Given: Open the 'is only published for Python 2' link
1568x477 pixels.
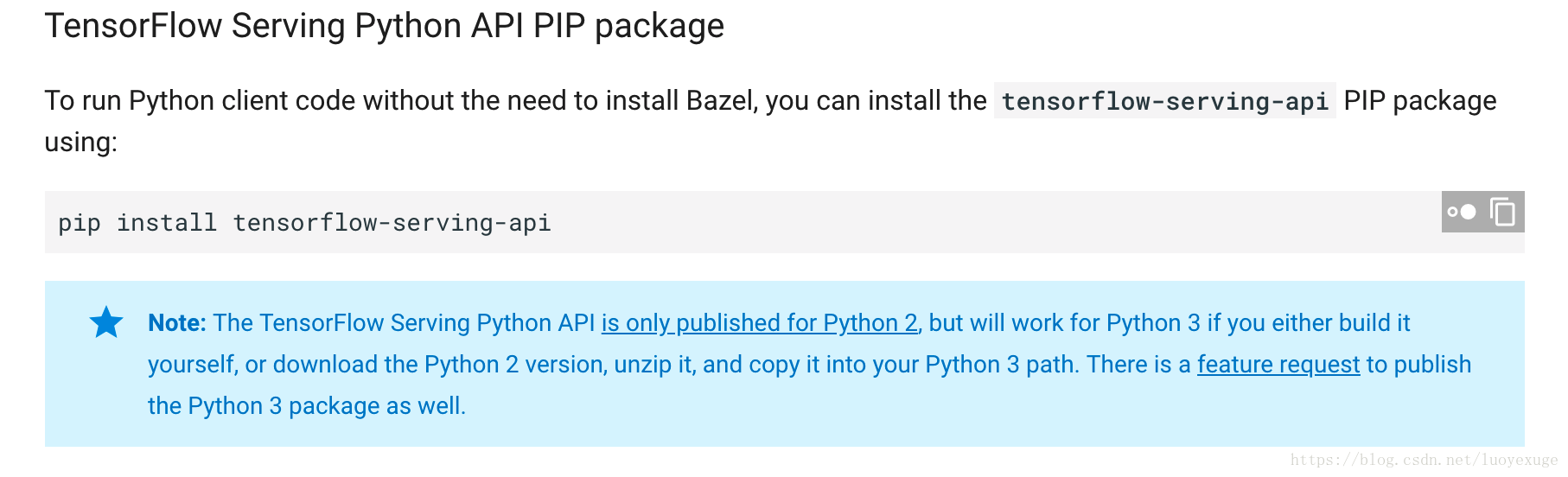Looking at the screenshot, I should tap(760, 322).
